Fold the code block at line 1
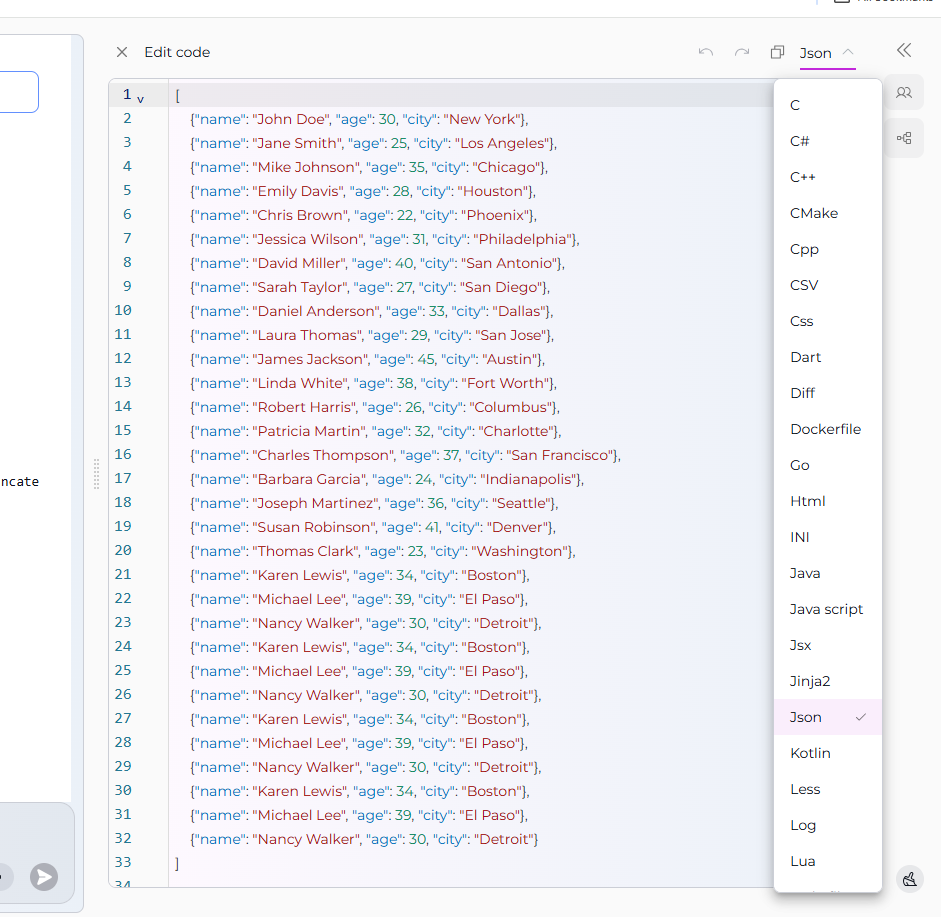The image size is (941, 917). point(140,99)
